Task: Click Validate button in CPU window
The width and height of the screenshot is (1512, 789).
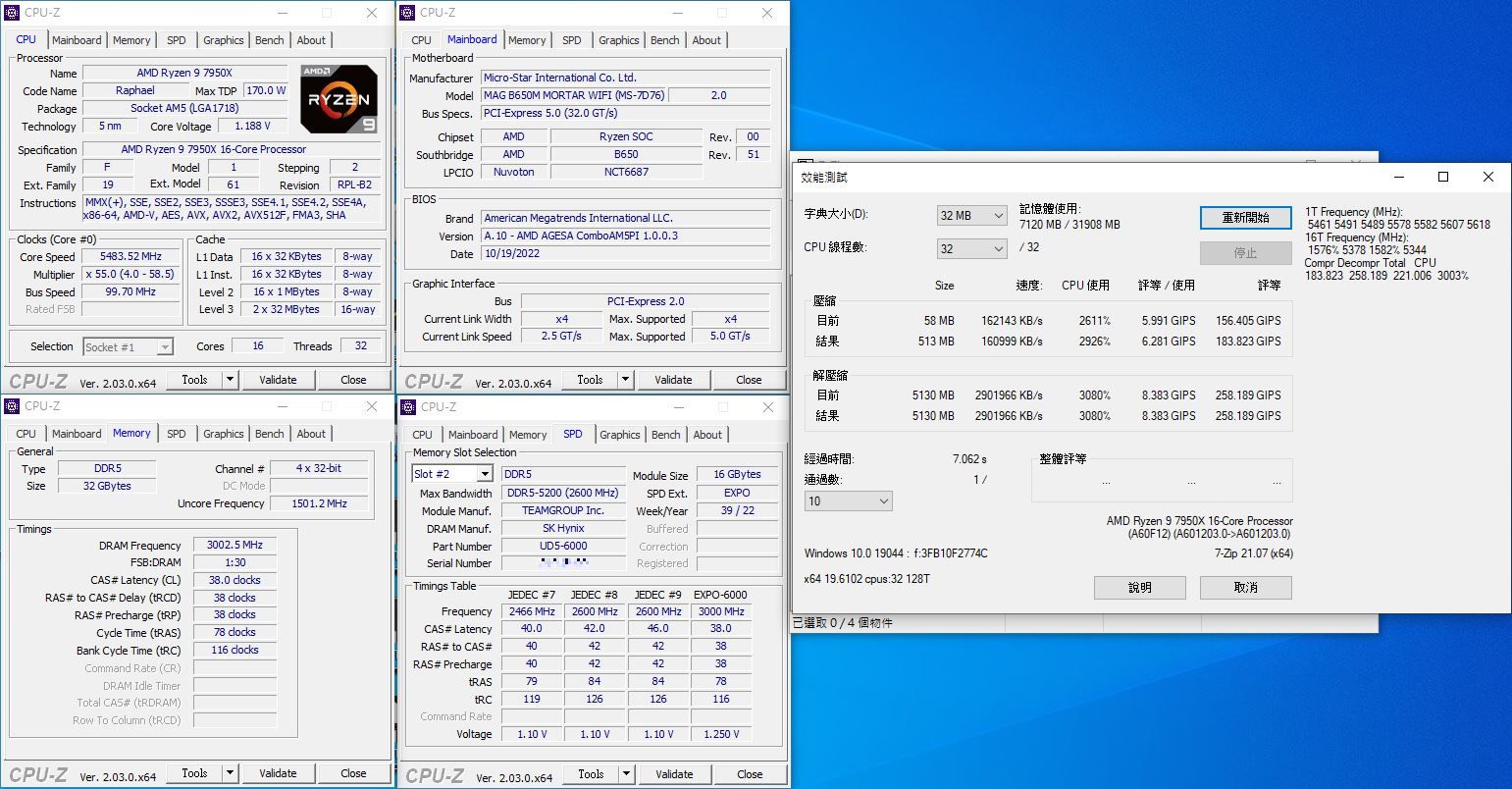Action: tap(278, 380)
